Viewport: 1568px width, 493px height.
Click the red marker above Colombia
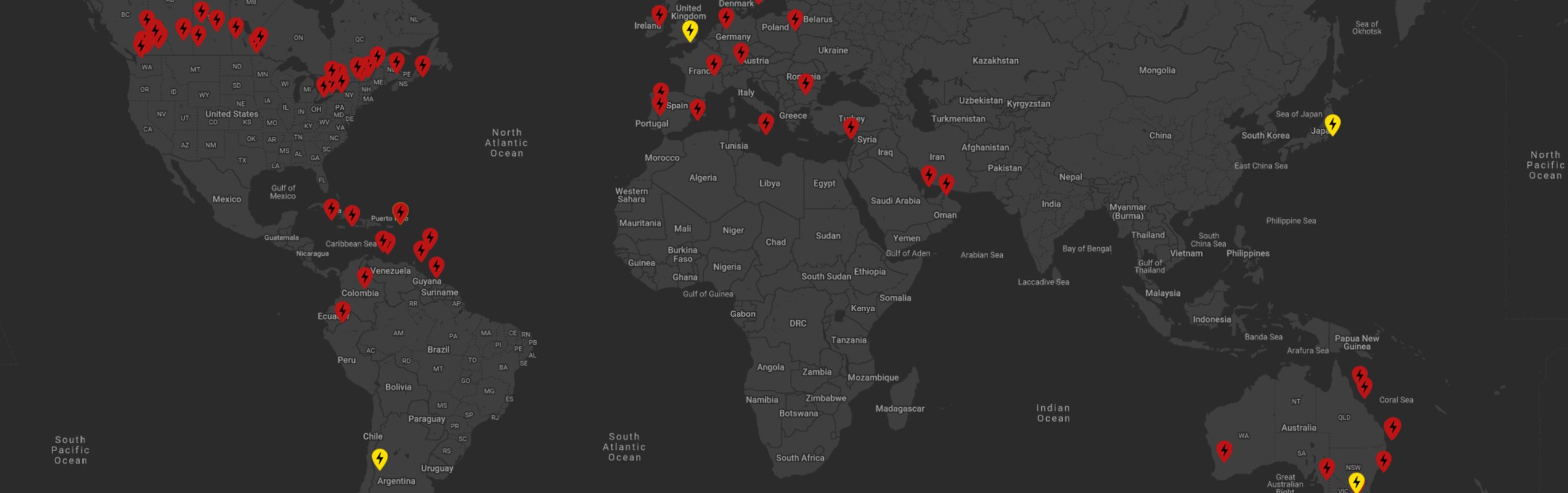point(365,277)
